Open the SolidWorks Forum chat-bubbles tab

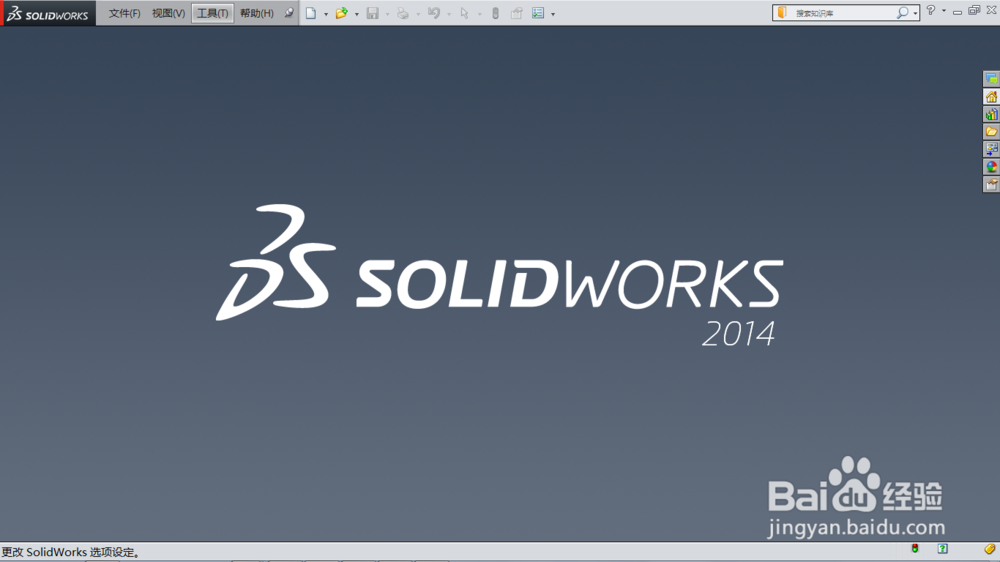(991, 78)
